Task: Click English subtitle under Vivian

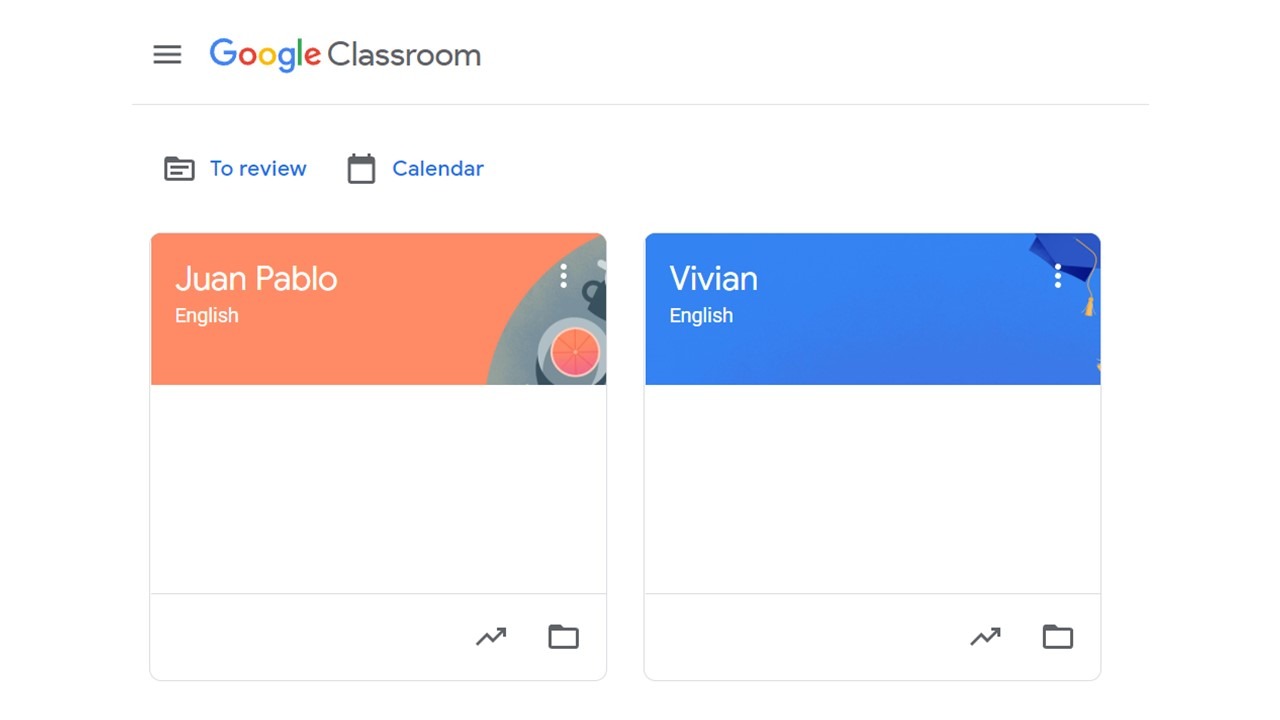Action: pos(701,316)
